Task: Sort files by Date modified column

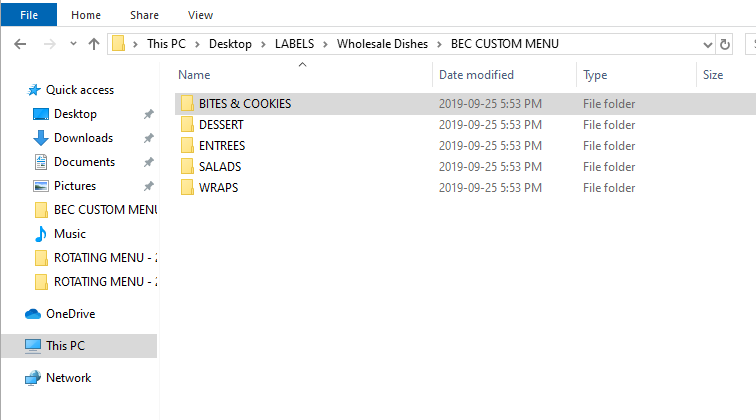Action: pyautogui.click(x=476, y=75)
